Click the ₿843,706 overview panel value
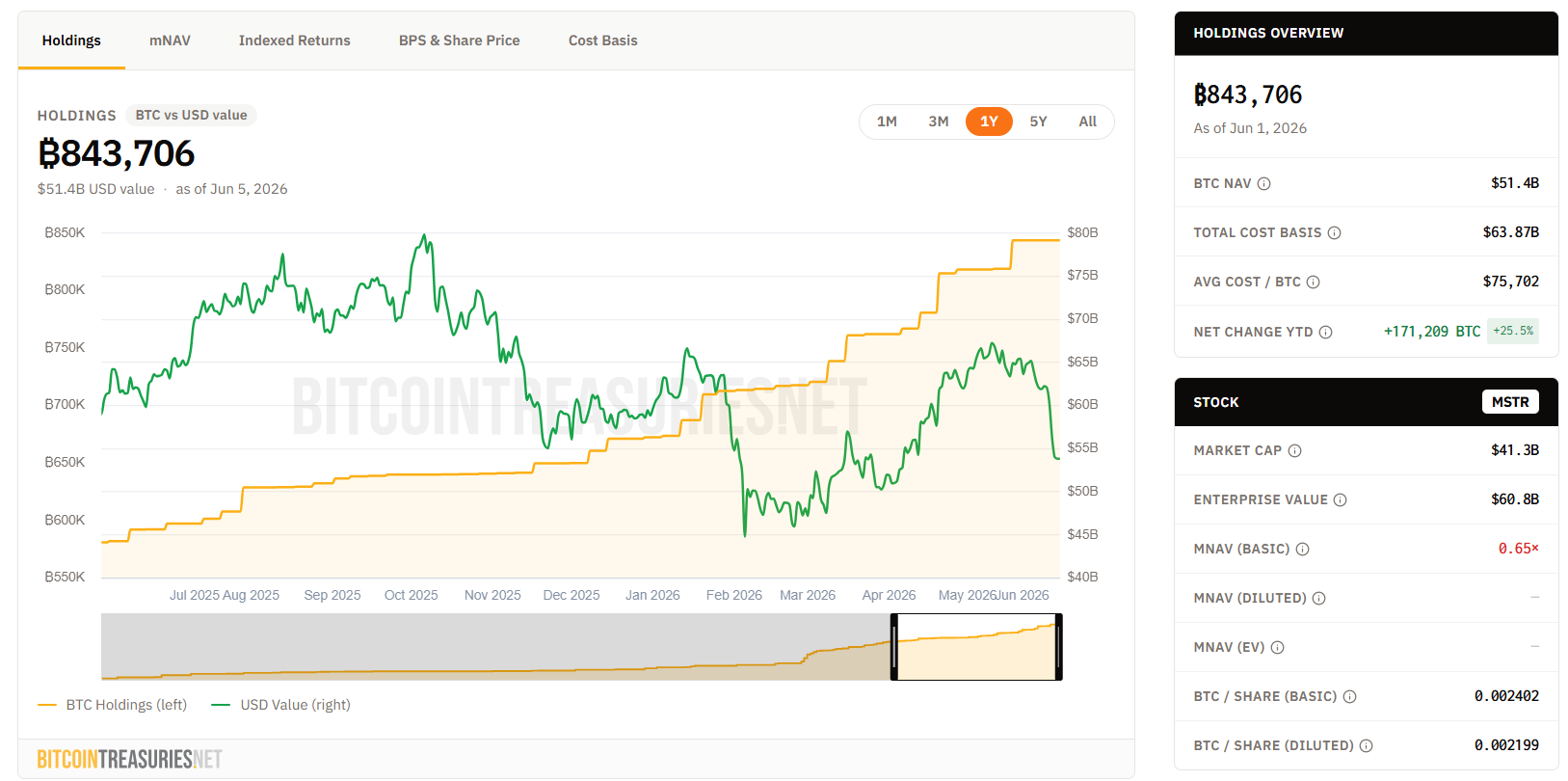The image size is (1568, 781). click(x=1248, y=94)
